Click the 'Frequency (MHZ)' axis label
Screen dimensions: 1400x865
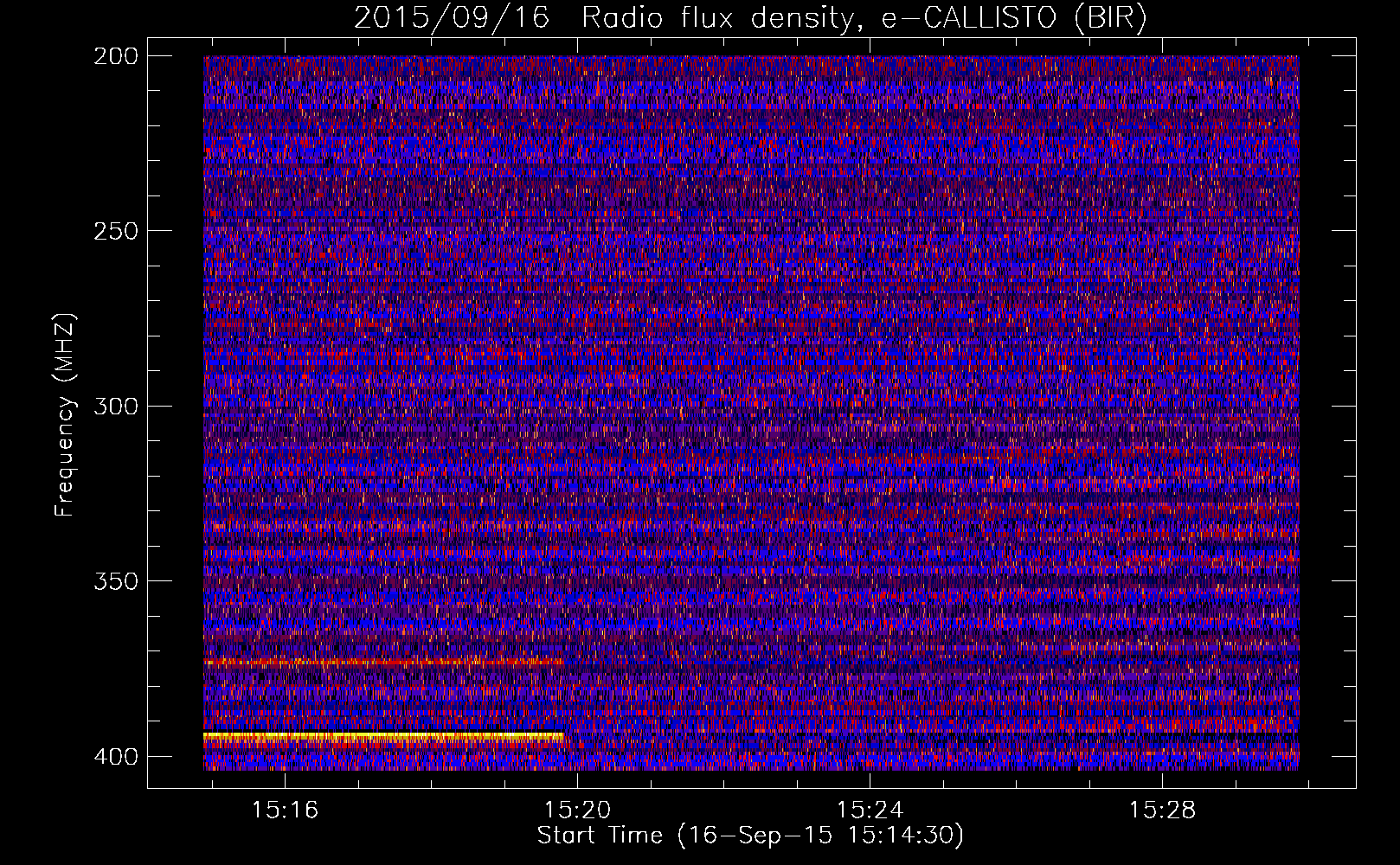[x=65, y=415]
